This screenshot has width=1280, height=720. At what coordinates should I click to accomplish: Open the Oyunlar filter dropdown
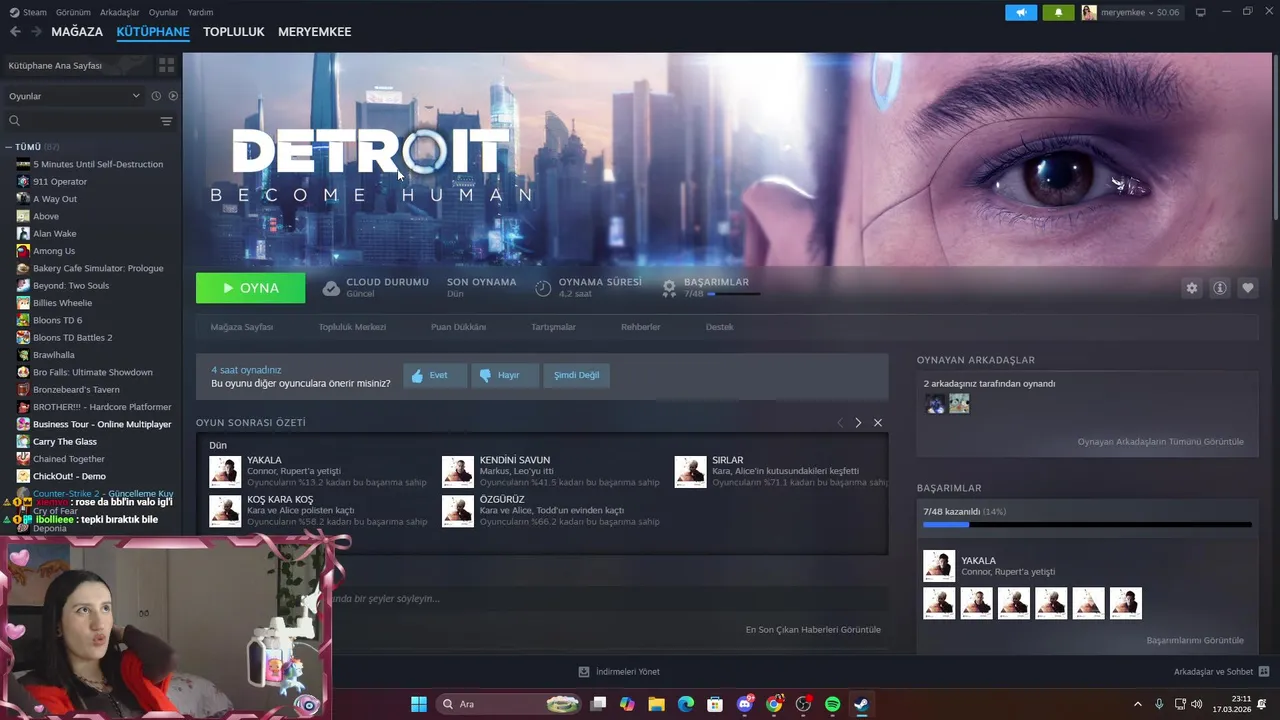pyautogui.click(x=74, y=96)
